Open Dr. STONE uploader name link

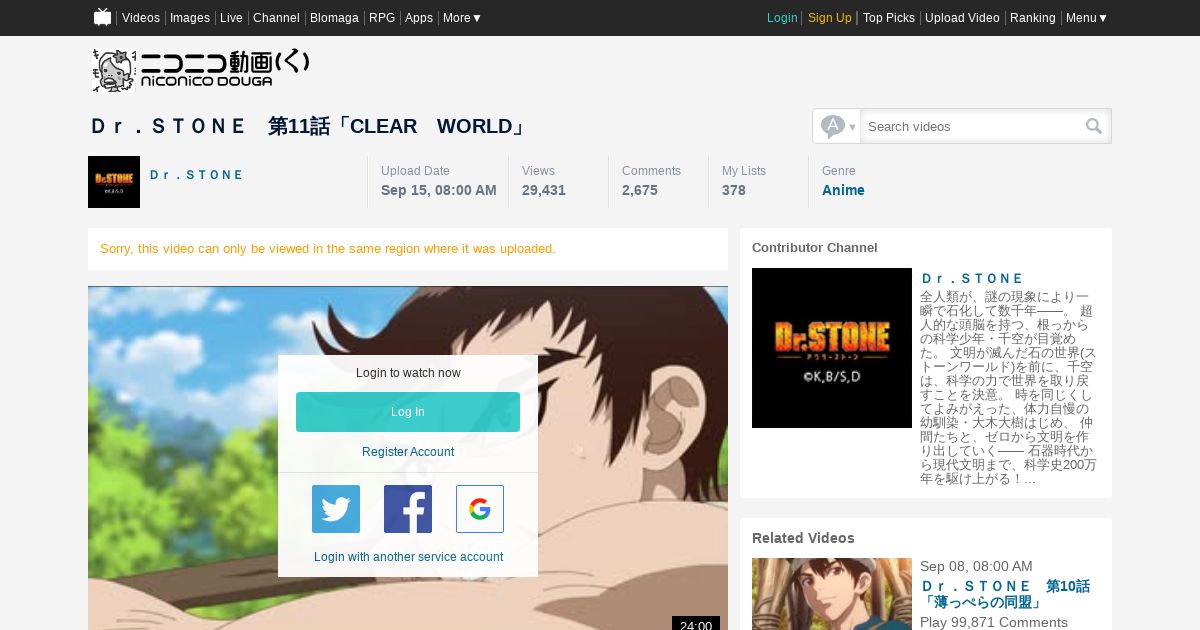(196, 175)
